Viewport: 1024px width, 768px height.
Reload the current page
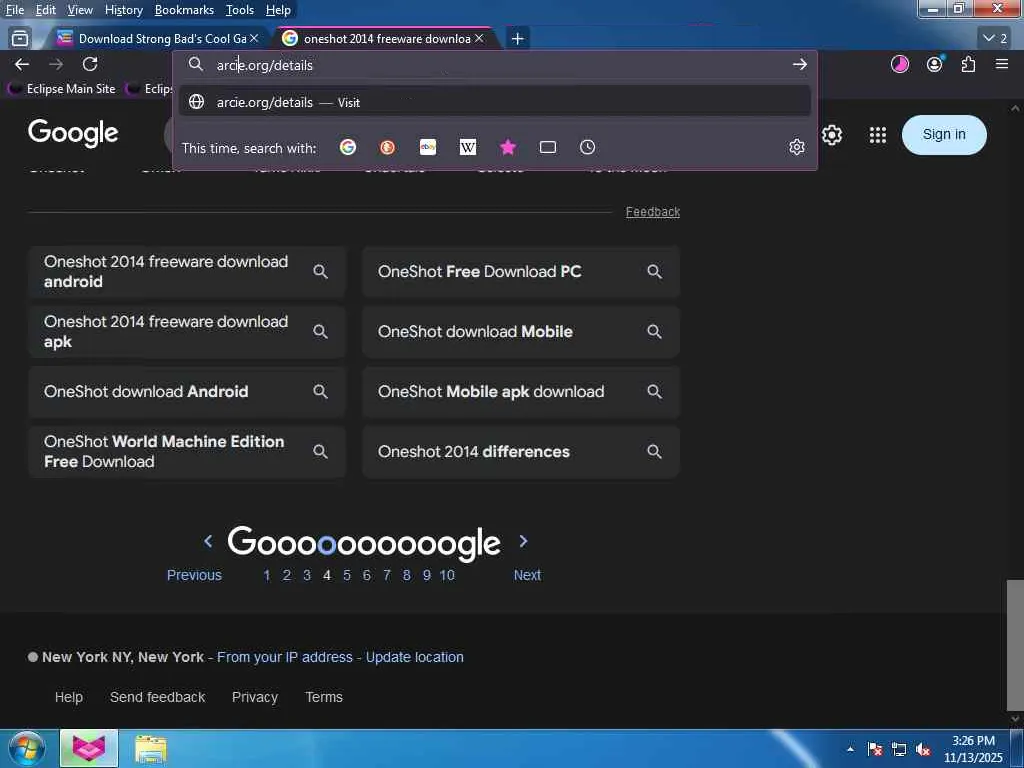[x=90, y=64]
